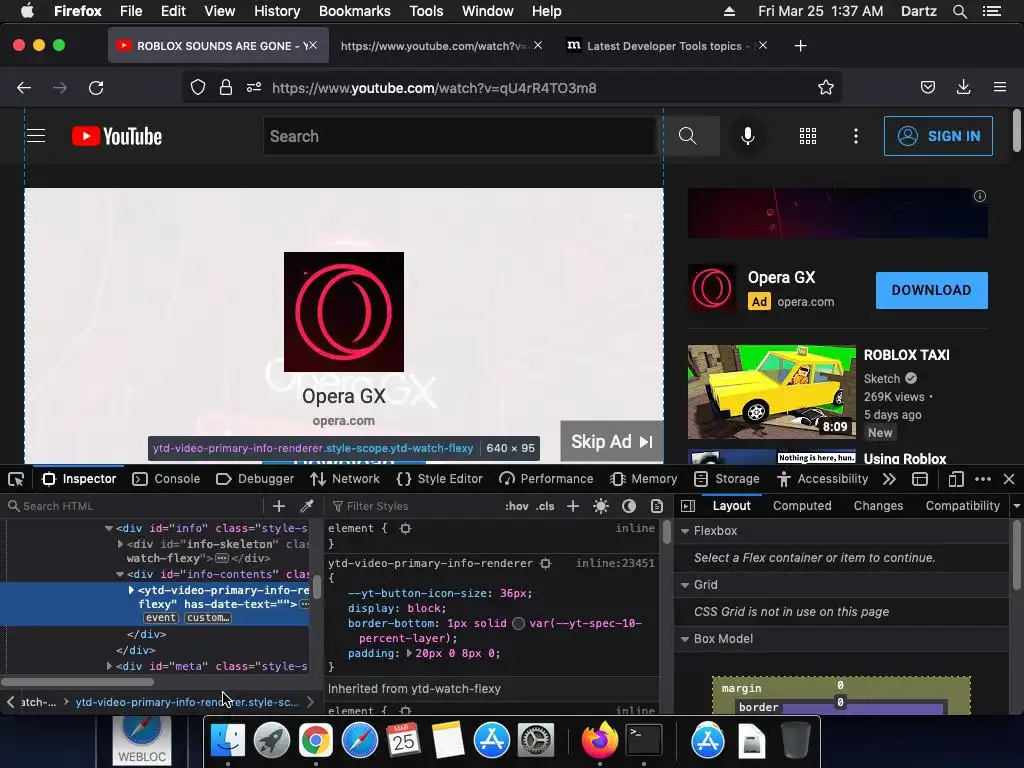
Task: Click the border-bottom color swatch
Action: [519, 624]
